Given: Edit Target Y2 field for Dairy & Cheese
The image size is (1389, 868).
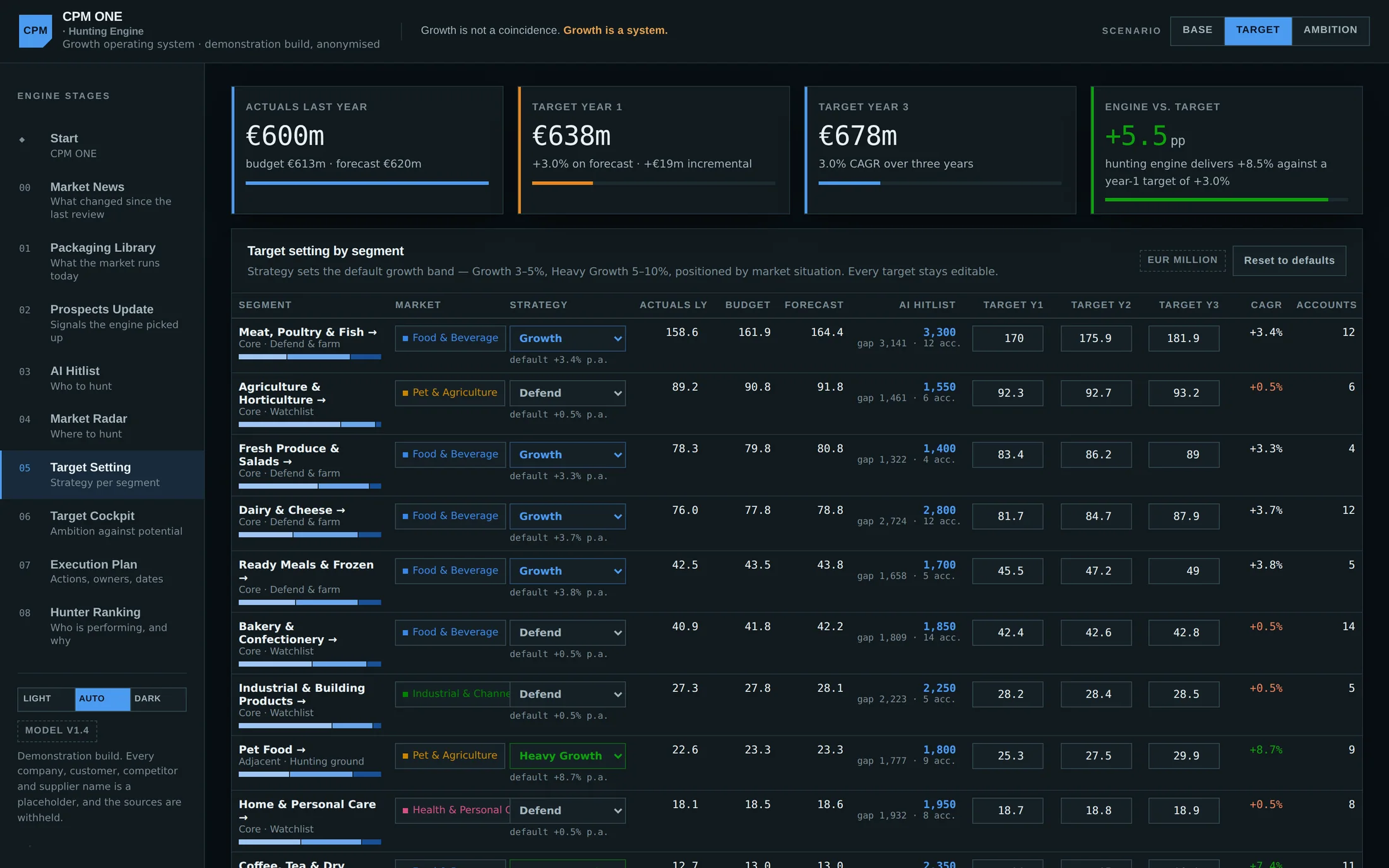Looking at the screenshot, I should click(x=1096, y=516).
